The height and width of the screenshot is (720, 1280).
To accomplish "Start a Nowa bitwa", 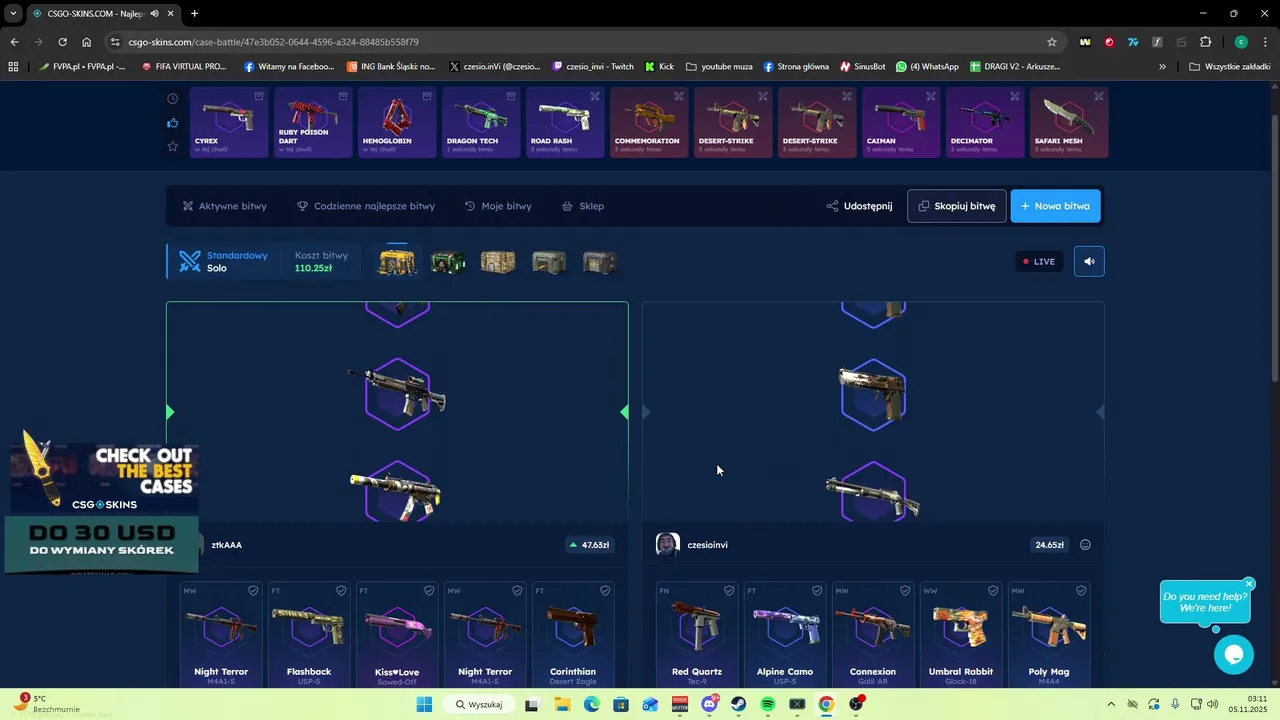I will click(1056, 206).
